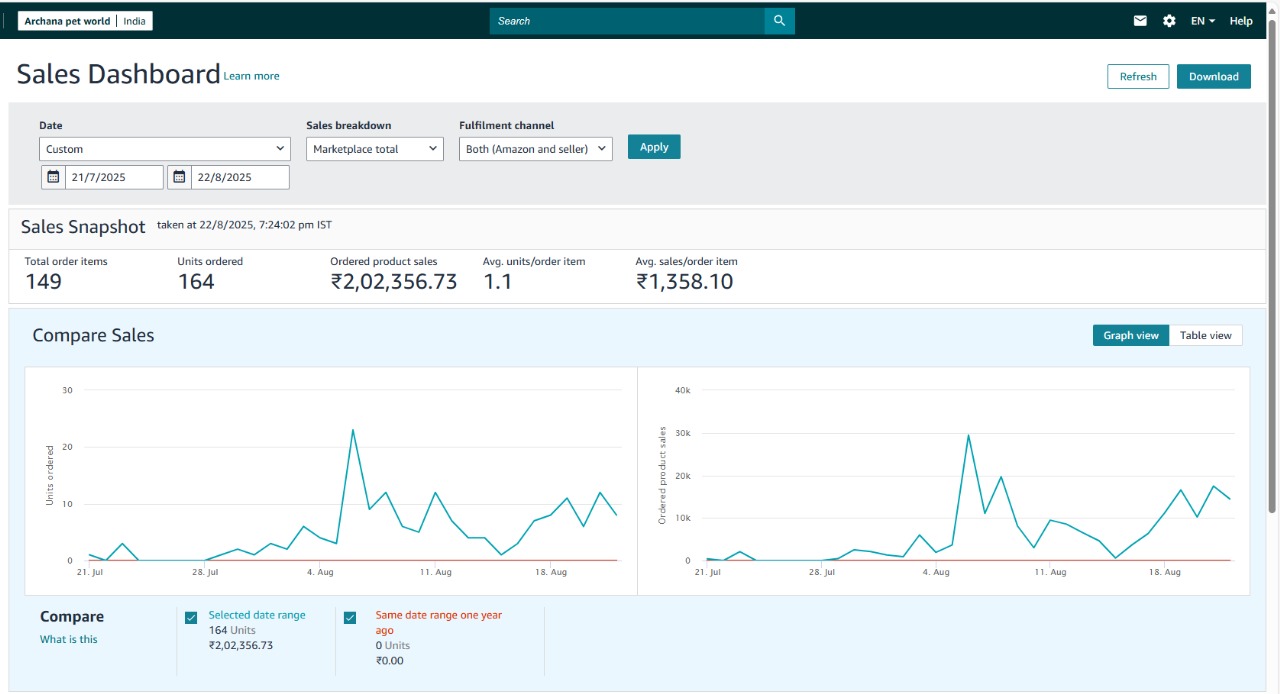Select the Graph view tab
Image resolution: width=1280 pixels, height=694 pixels.
tap(1130, 336)
